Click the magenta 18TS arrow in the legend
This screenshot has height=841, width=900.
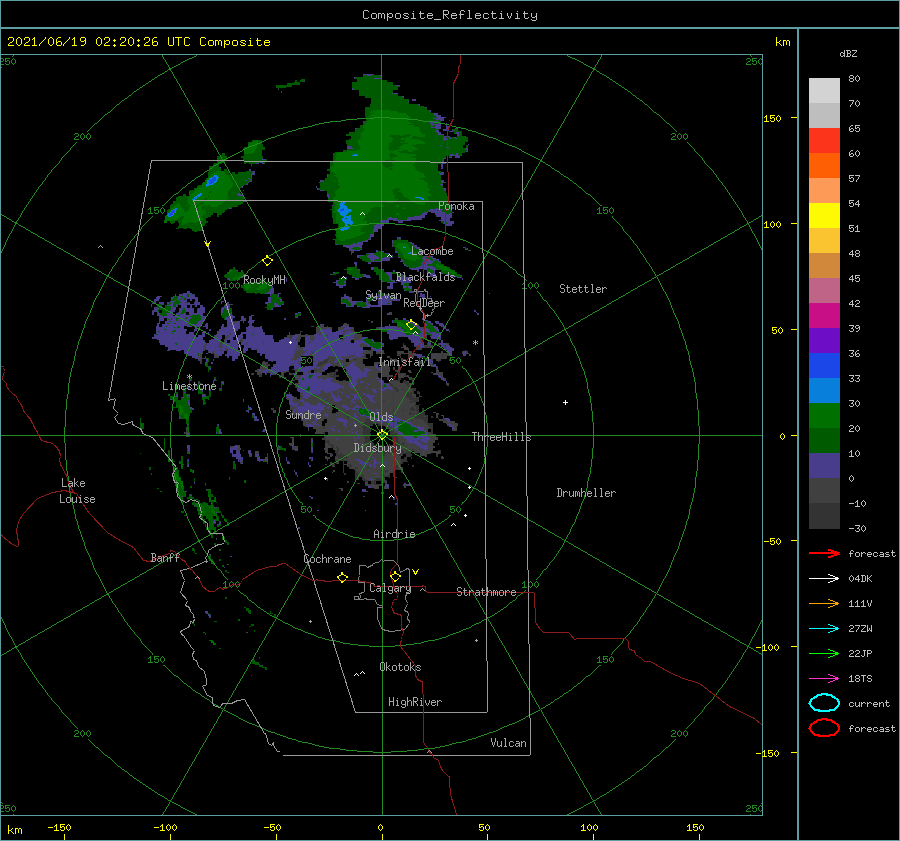824,678
